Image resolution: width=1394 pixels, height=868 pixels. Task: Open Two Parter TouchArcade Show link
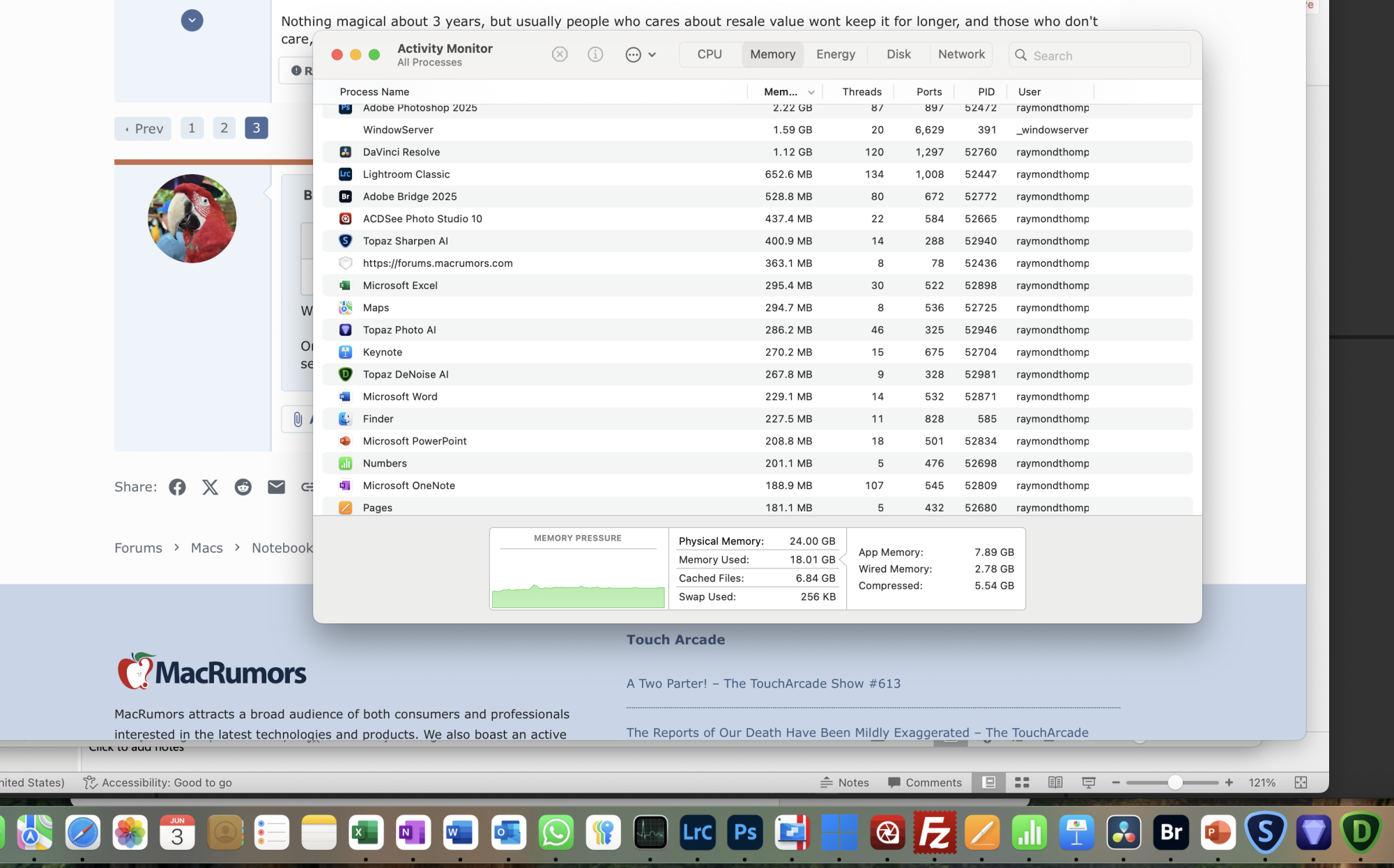(x=763, y=683)
